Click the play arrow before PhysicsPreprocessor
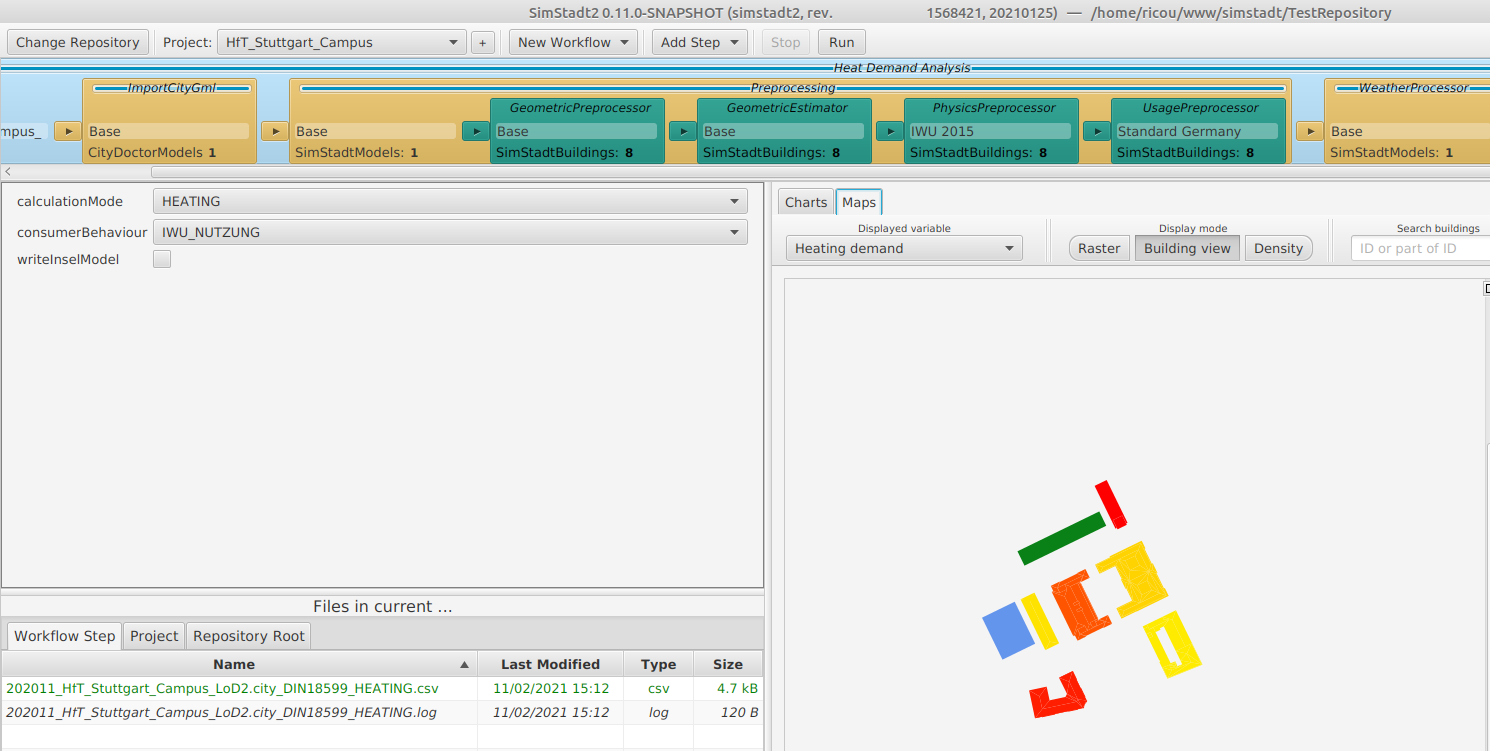Viewport: 1490px width, 751px height. point(889,131)
